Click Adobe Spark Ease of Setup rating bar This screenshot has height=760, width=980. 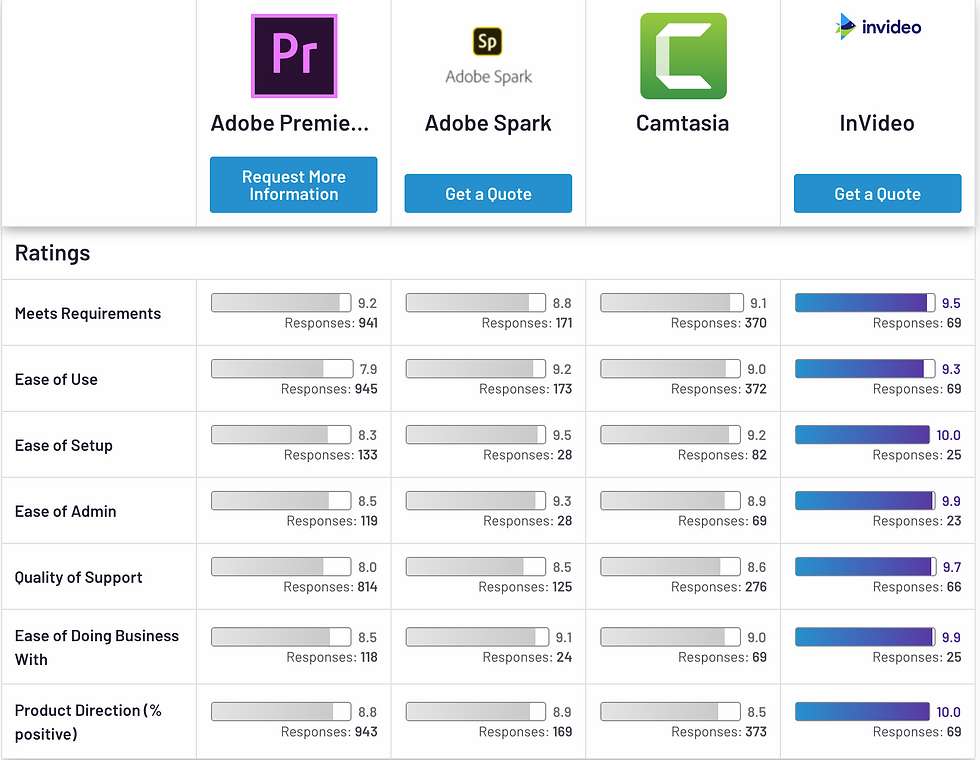click(x=476, y=435)
